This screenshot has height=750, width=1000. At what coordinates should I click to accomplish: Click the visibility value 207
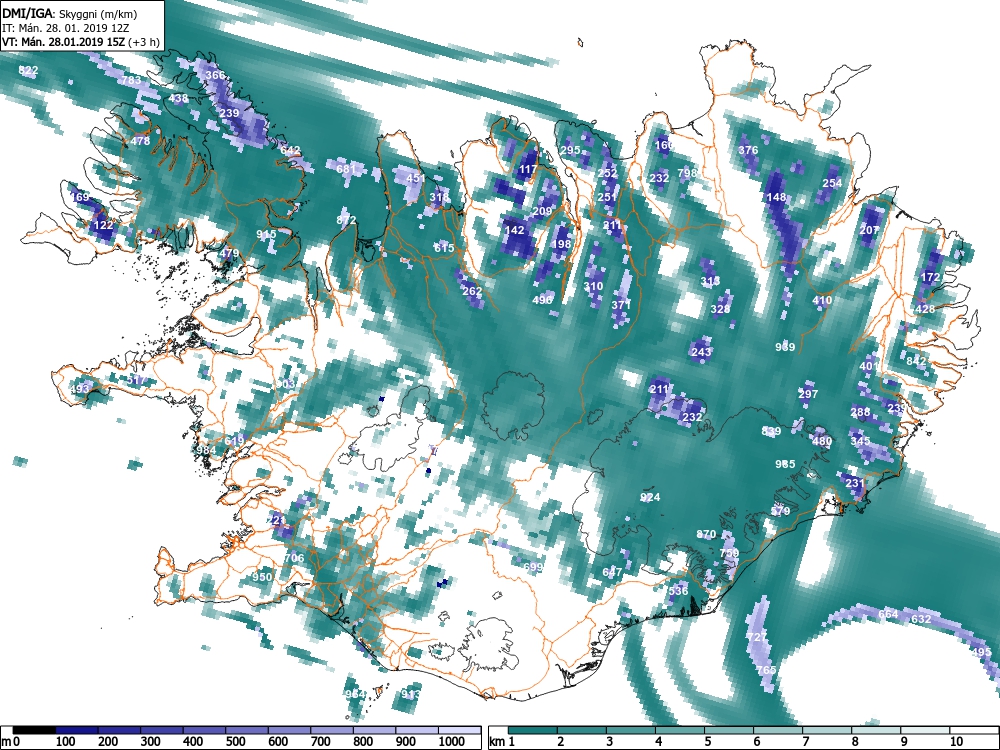869,230
